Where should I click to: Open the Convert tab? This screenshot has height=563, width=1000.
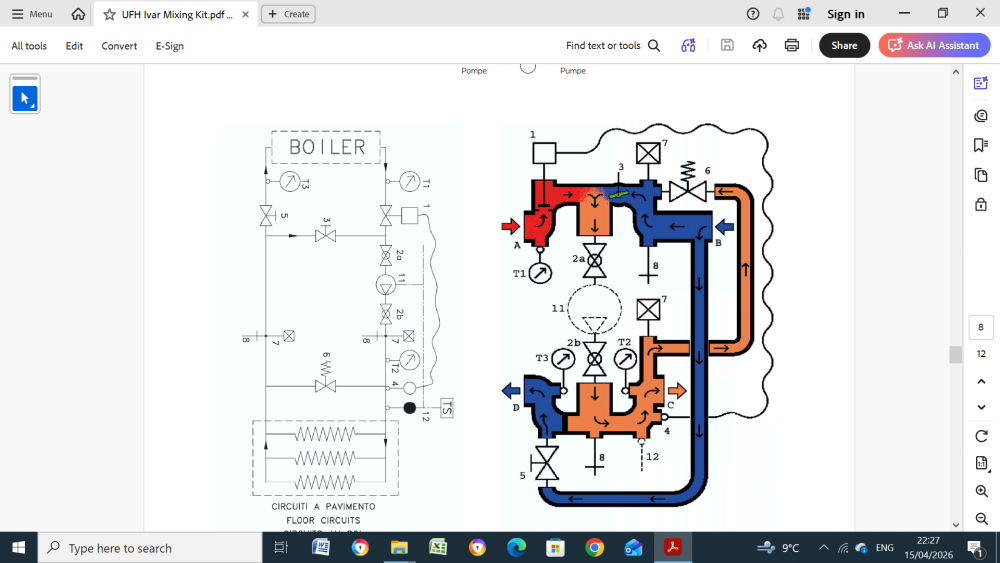(119, 46)
